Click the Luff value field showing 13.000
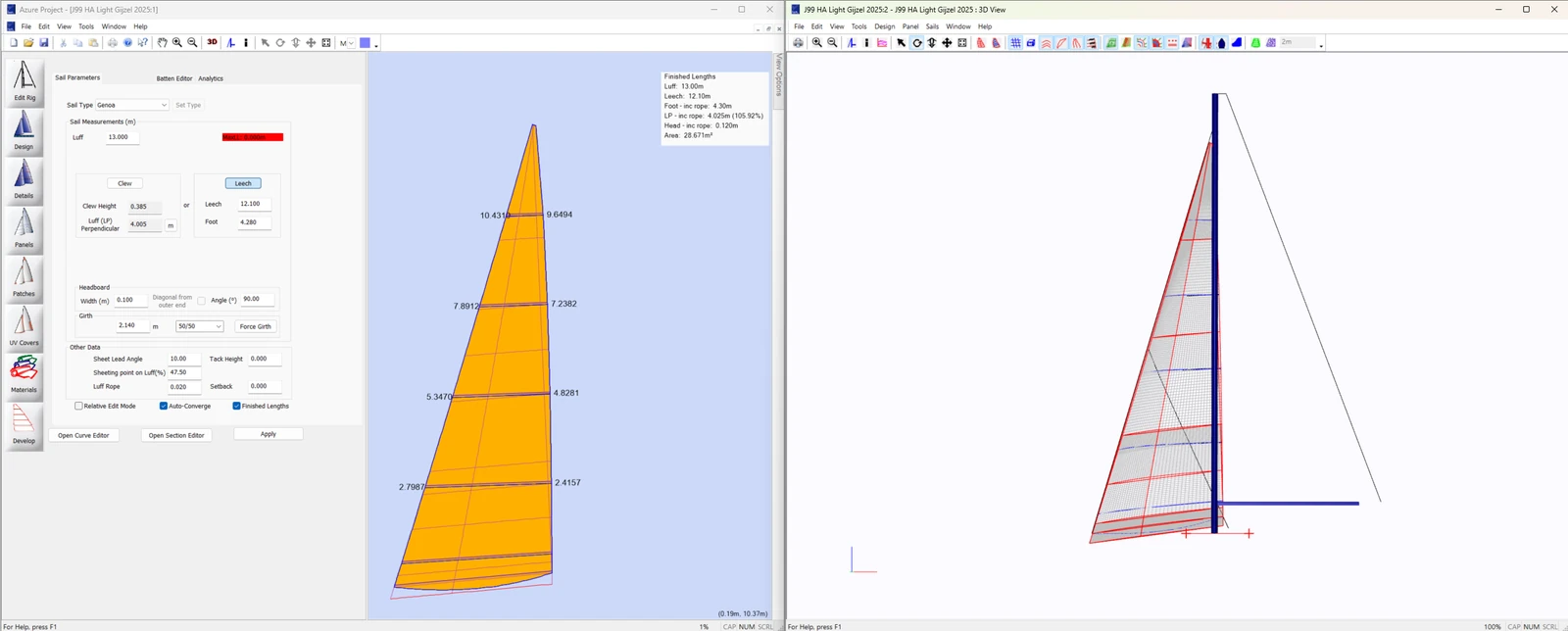The width and height of the screenshot is (1568, 631). point(122,137)
